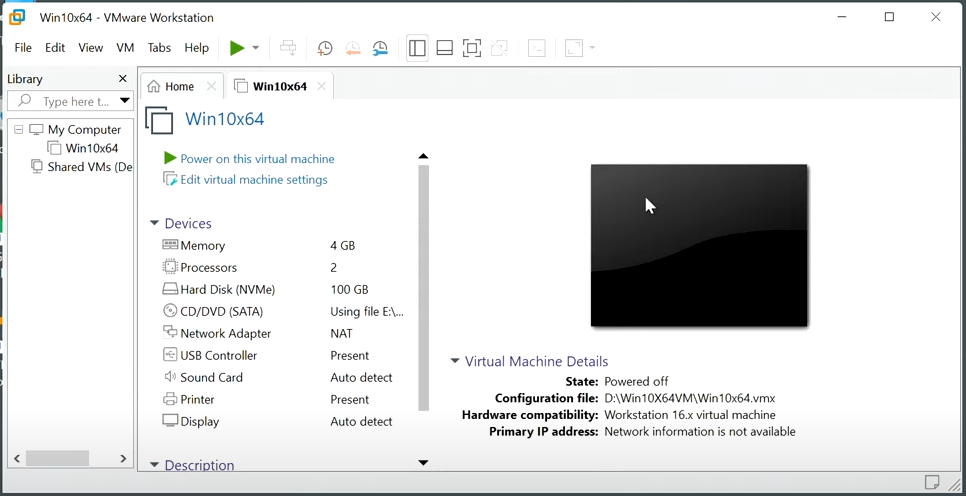This screenshot has height=496, width=966.
Task: Select My Computer in the library
Action: (84, 130)
